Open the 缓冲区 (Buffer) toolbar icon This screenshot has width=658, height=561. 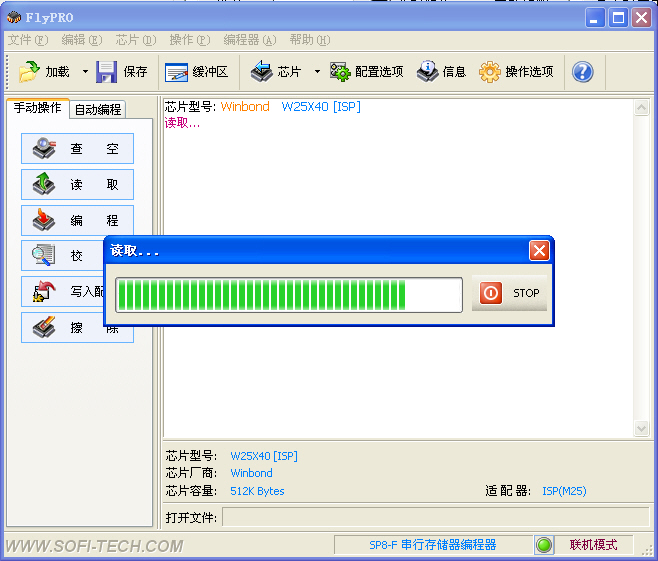[177, 71]
